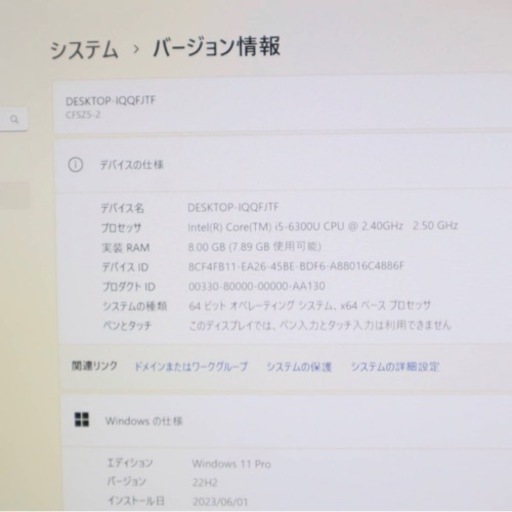This screenshot has width=512, height=512.
Task: Click the プロセッサ label
Action: tap(121, 228)
